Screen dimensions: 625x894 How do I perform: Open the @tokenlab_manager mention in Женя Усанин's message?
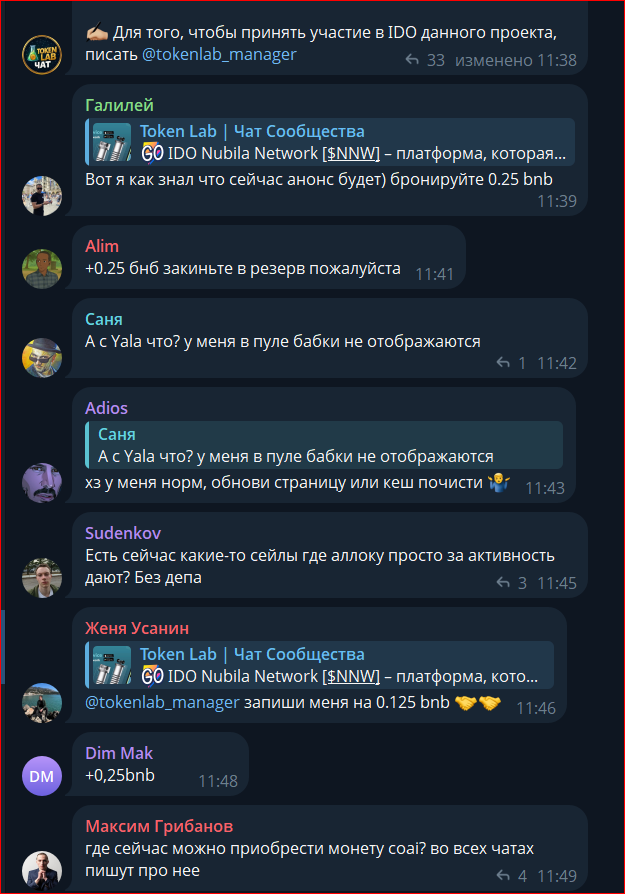tap(162, 702)
